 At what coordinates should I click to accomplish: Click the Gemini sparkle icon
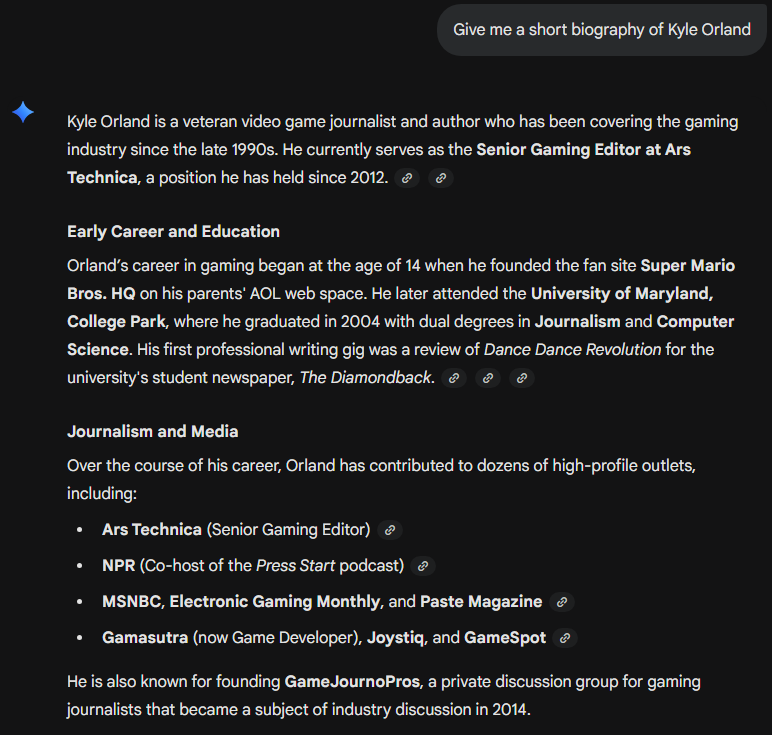tap(23, 113)
